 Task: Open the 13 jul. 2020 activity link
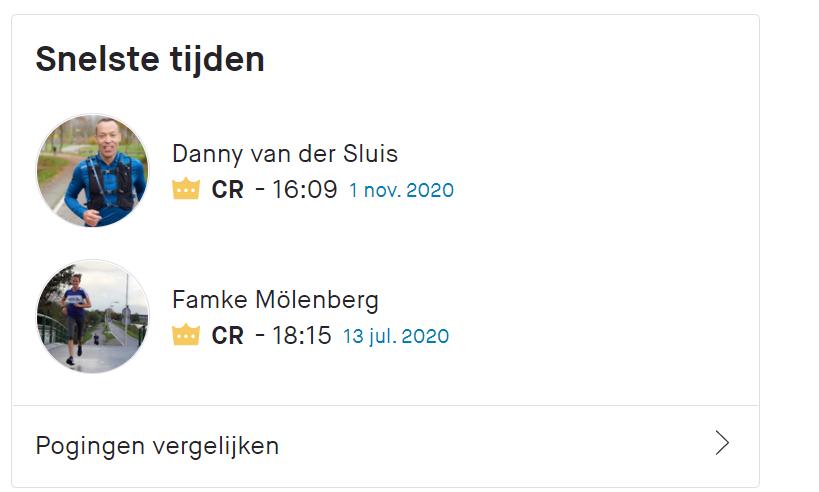coord(396,336)
